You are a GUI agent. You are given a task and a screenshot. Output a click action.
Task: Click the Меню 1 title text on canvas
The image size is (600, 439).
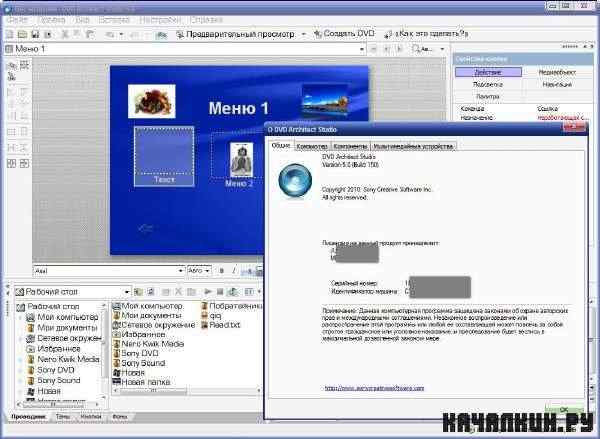[239, 108]
